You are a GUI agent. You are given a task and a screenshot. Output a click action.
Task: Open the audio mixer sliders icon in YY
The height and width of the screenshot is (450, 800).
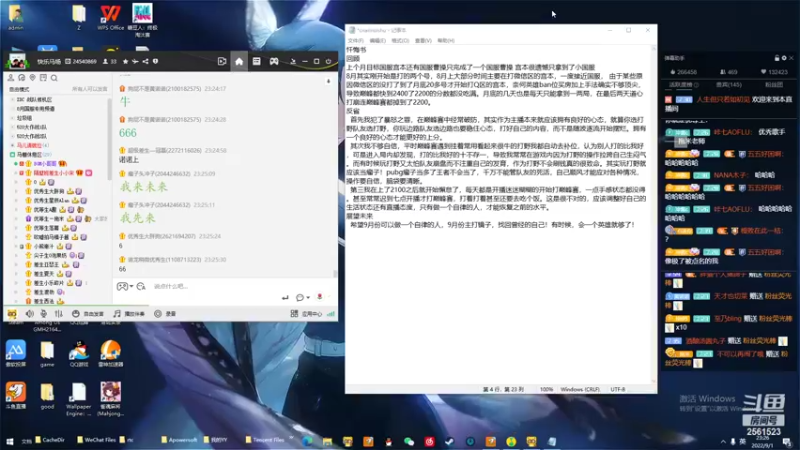click(x=59, y=314)
